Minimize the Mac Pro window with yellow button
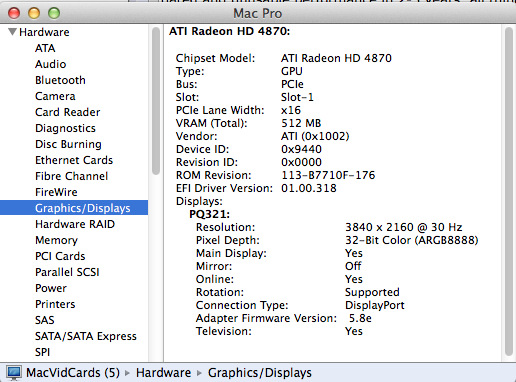 (x=34, y=13)
